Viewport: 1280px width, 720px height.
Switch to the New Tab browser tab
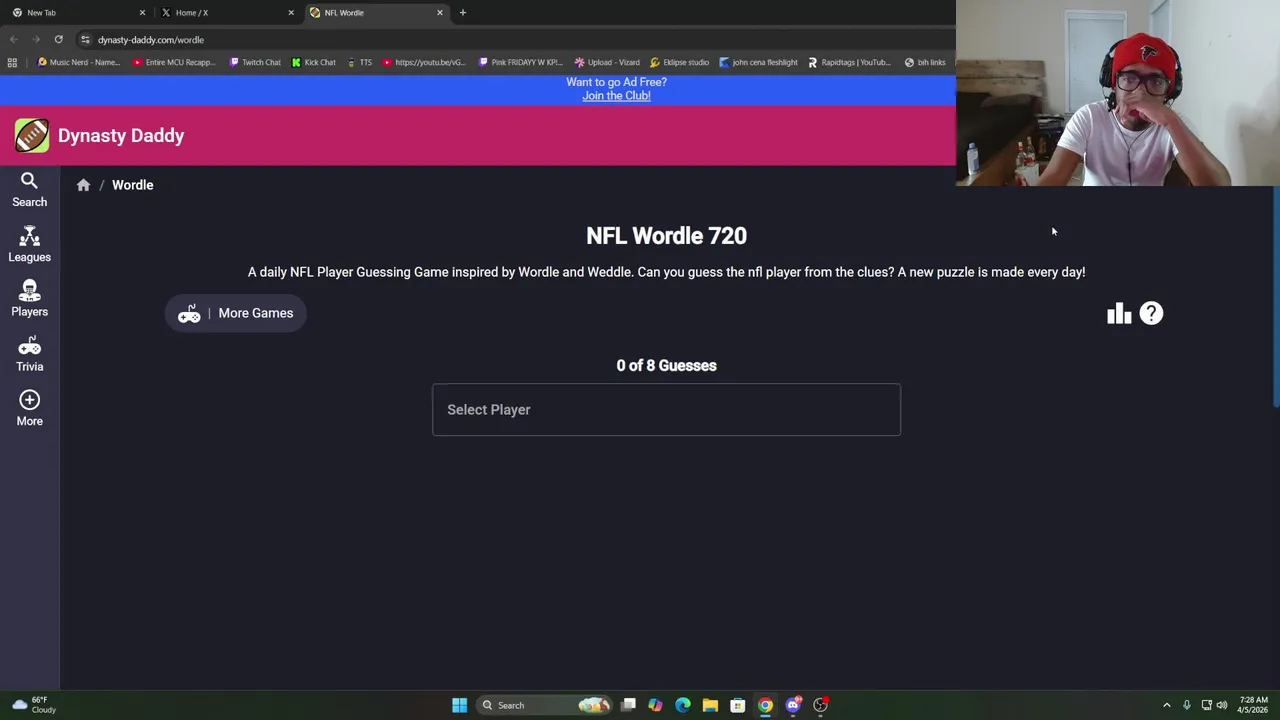(x=75, y=12)
